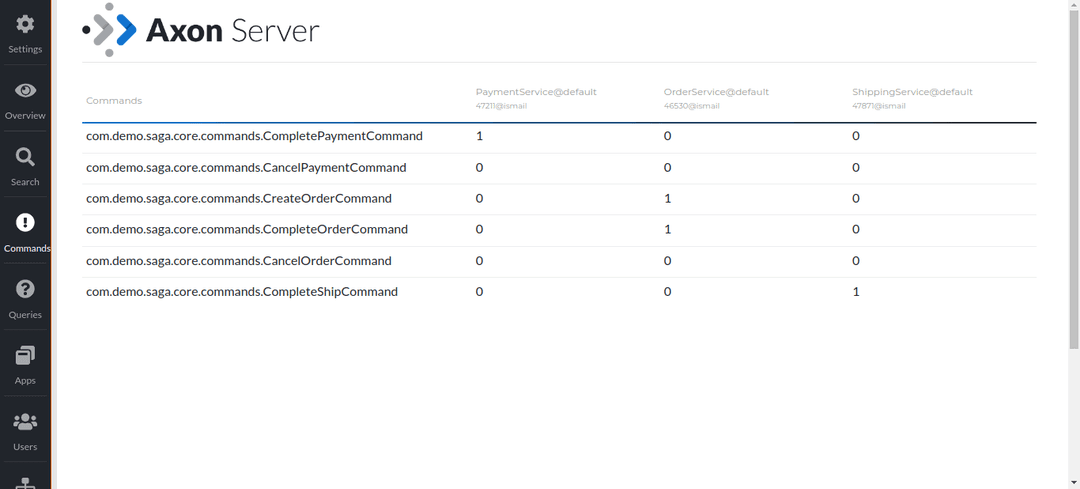Select the CancelPaymentCommand row

246,168
